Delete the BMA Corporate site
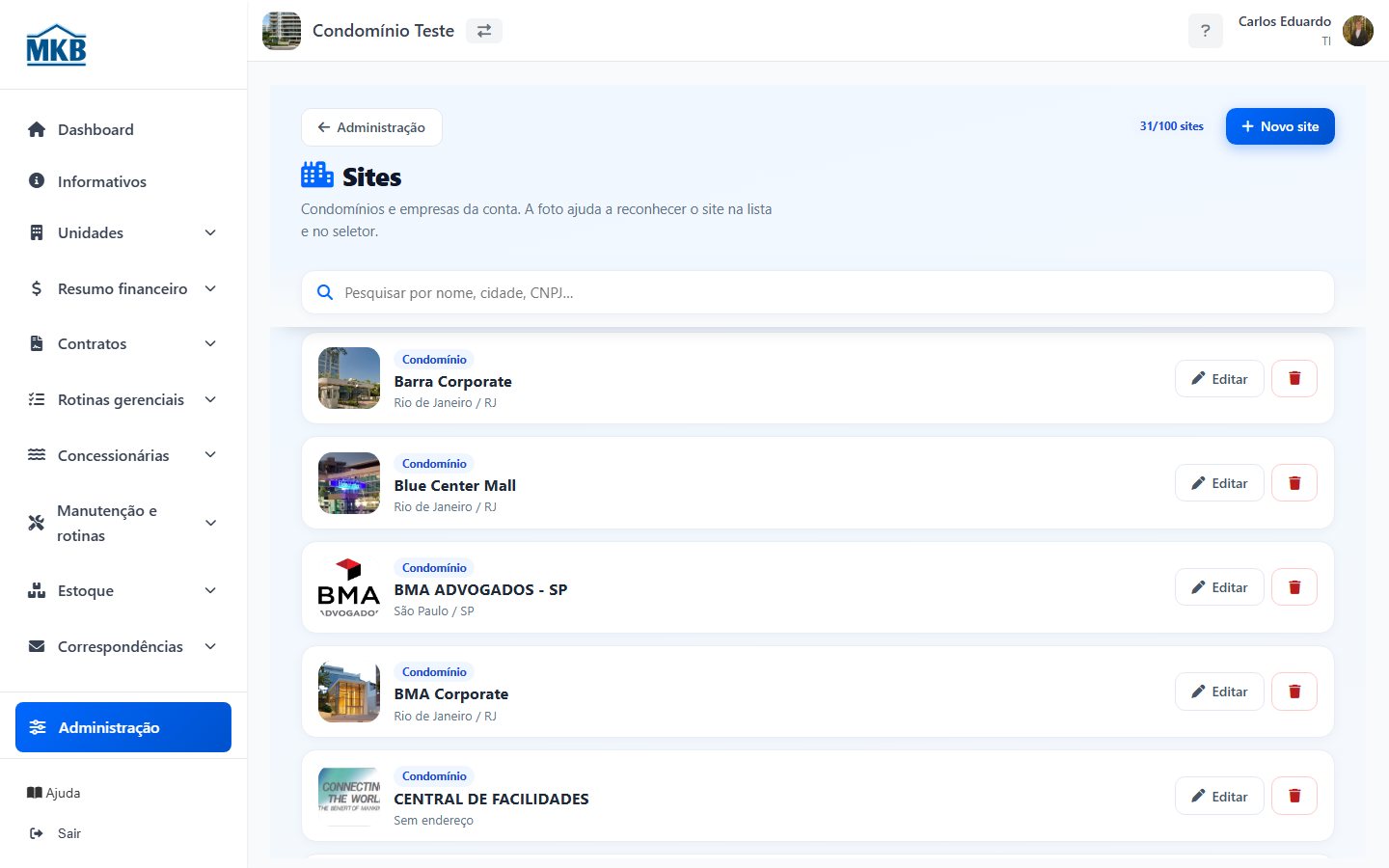 coord(1294,691)
